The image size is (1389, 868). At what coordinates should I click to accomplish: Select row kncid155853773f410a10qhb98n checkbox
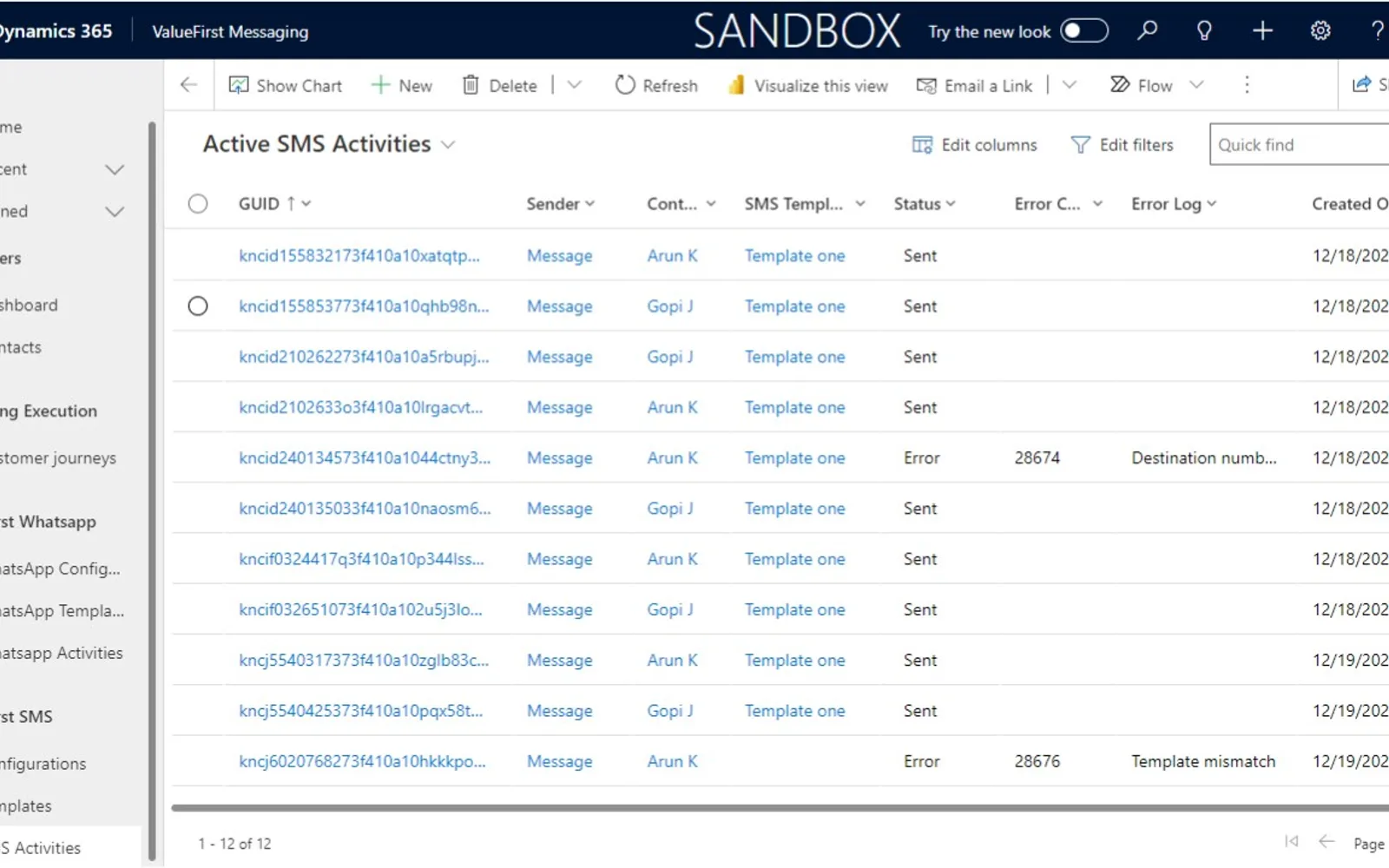pyautogui.click(x=198, y=306)
